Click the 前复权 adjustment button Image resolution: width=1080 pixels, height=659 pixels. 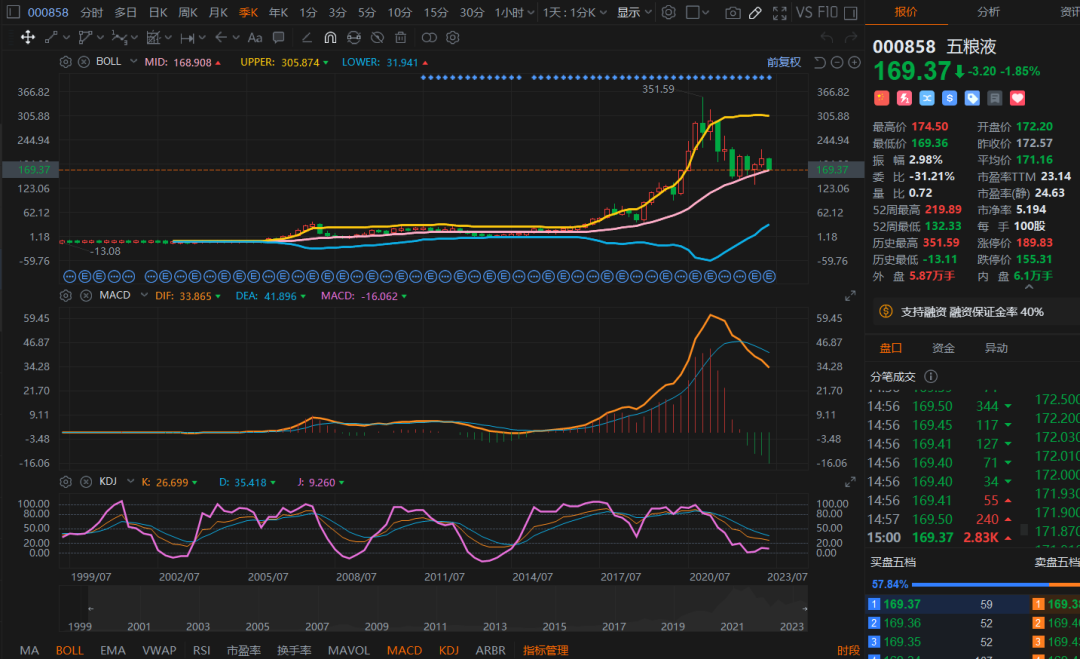tap(784, 62)
